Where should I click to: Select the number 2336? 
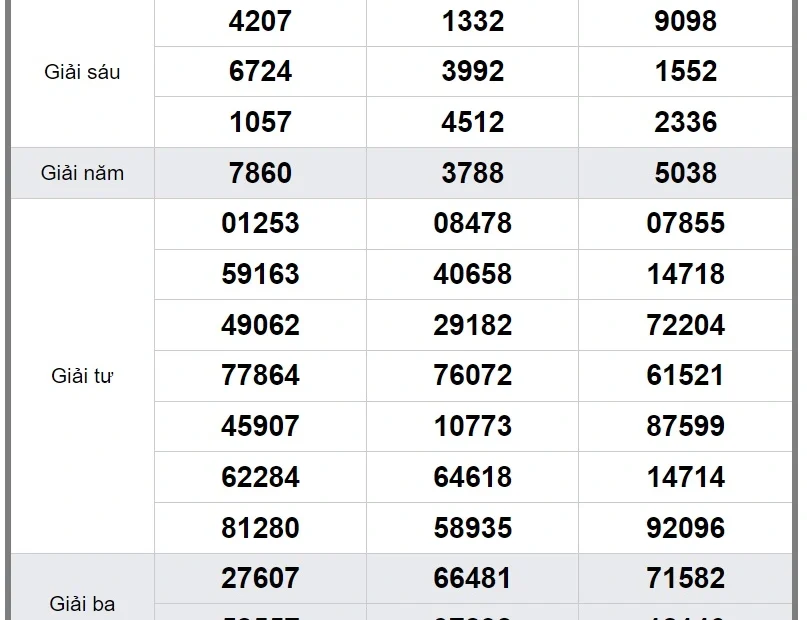(x=685, y=122)
